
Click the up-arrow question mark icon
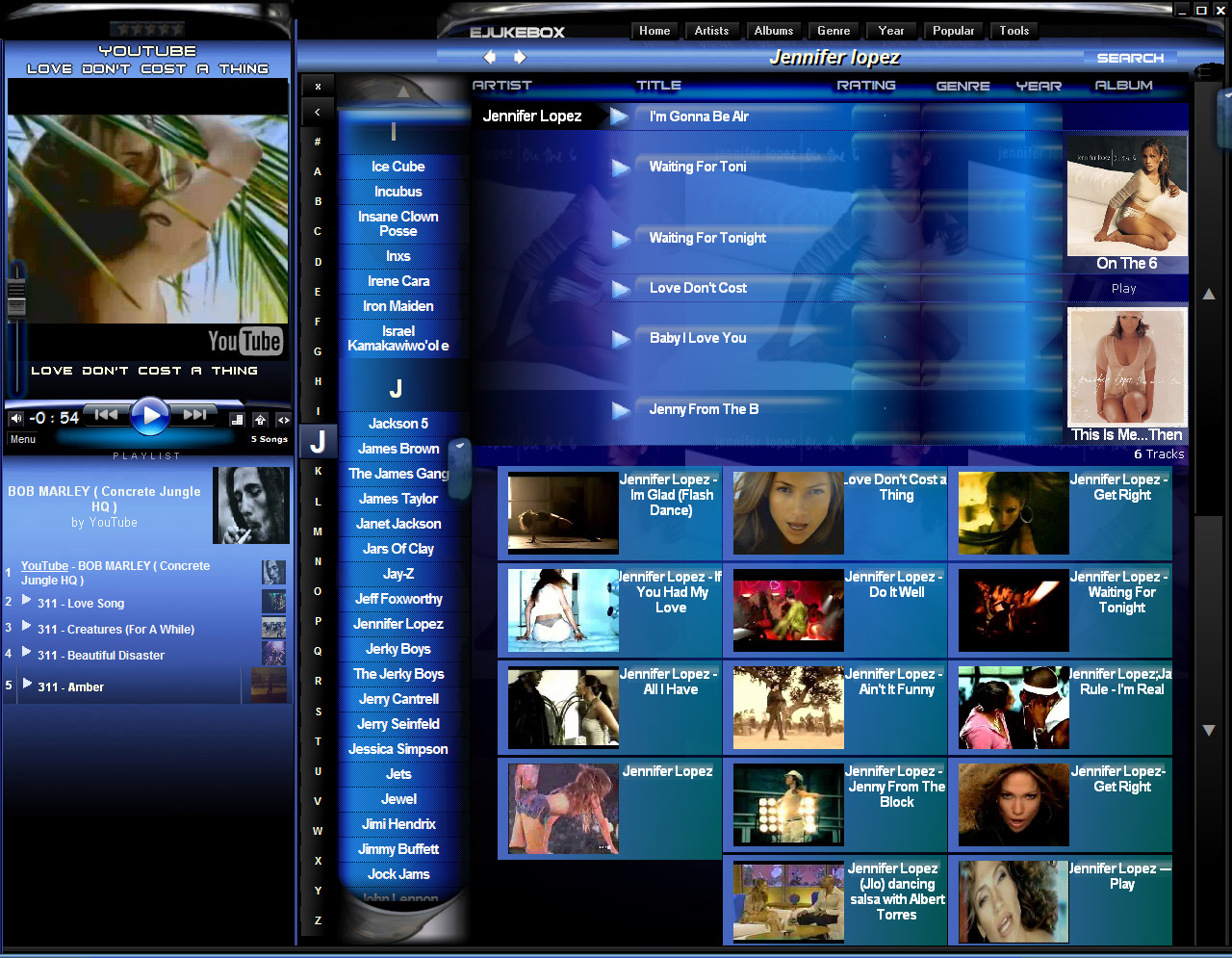point(260,420)
